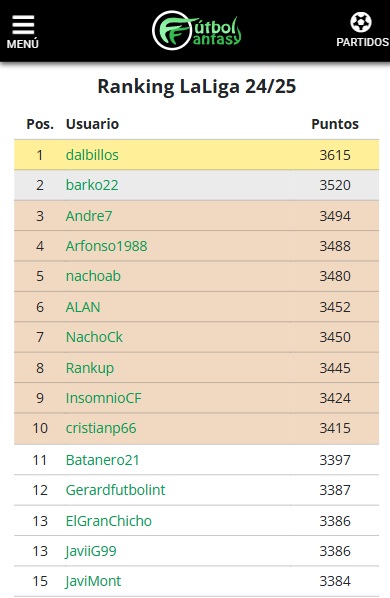
Task: Open Arfonso1988 profile link
Action: (x=106, y=246)
